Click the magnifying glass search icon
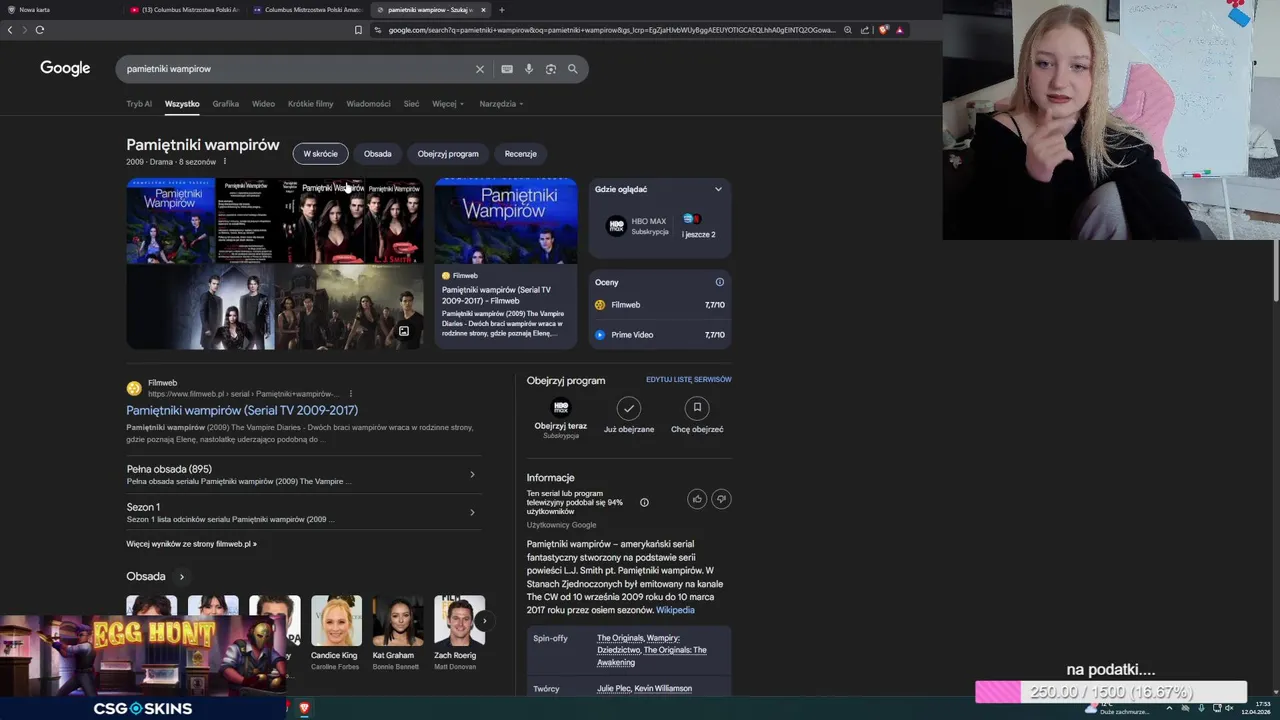The height and width of the screenshot is (720, 1280). click(573, 69)
